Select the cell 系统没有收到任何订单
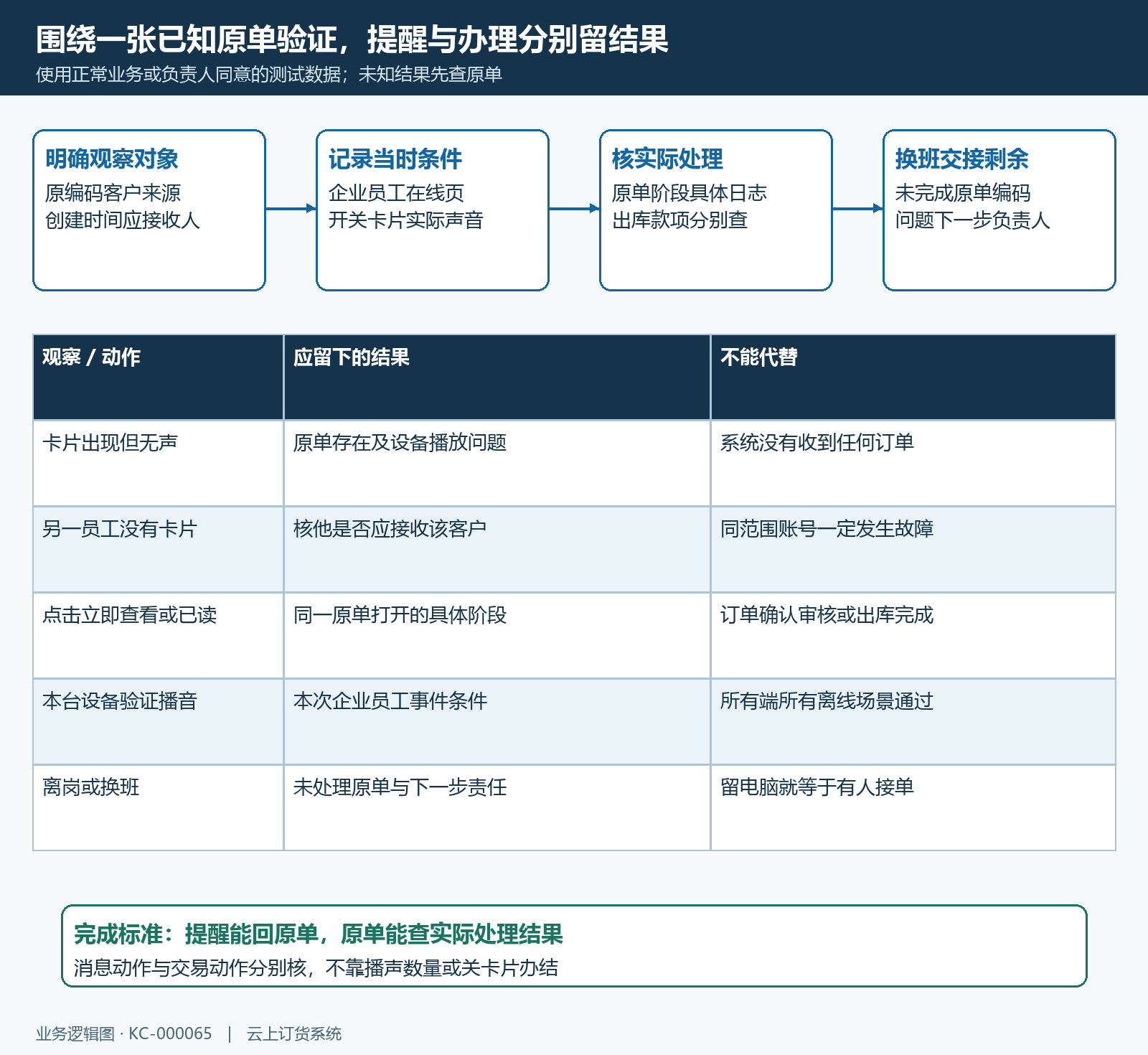This screenshot has height=1055, width=1148. pos(913,463)
